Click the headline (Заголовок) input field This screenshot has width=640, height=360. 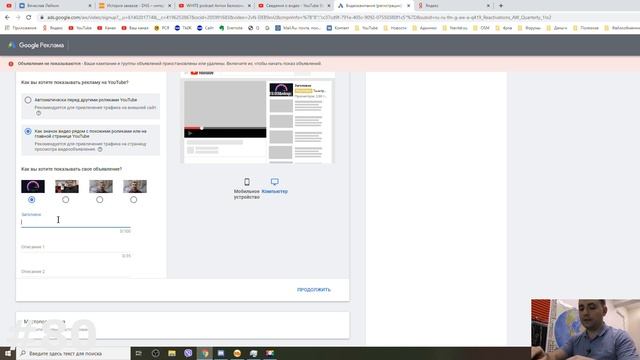[76, 222]
